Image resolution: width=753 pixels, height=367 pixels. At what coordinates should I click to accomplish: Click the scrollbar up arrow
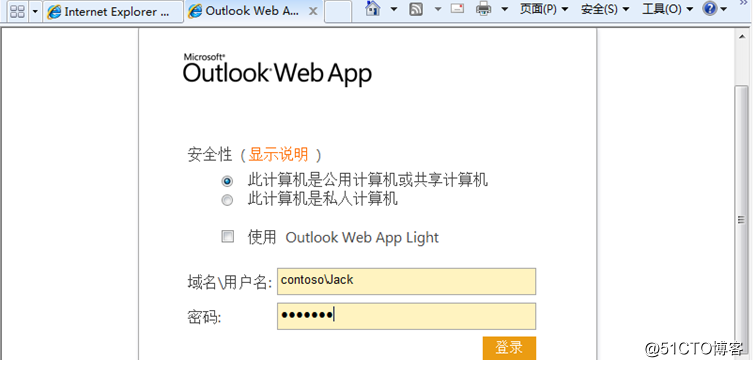coord(741,36)
